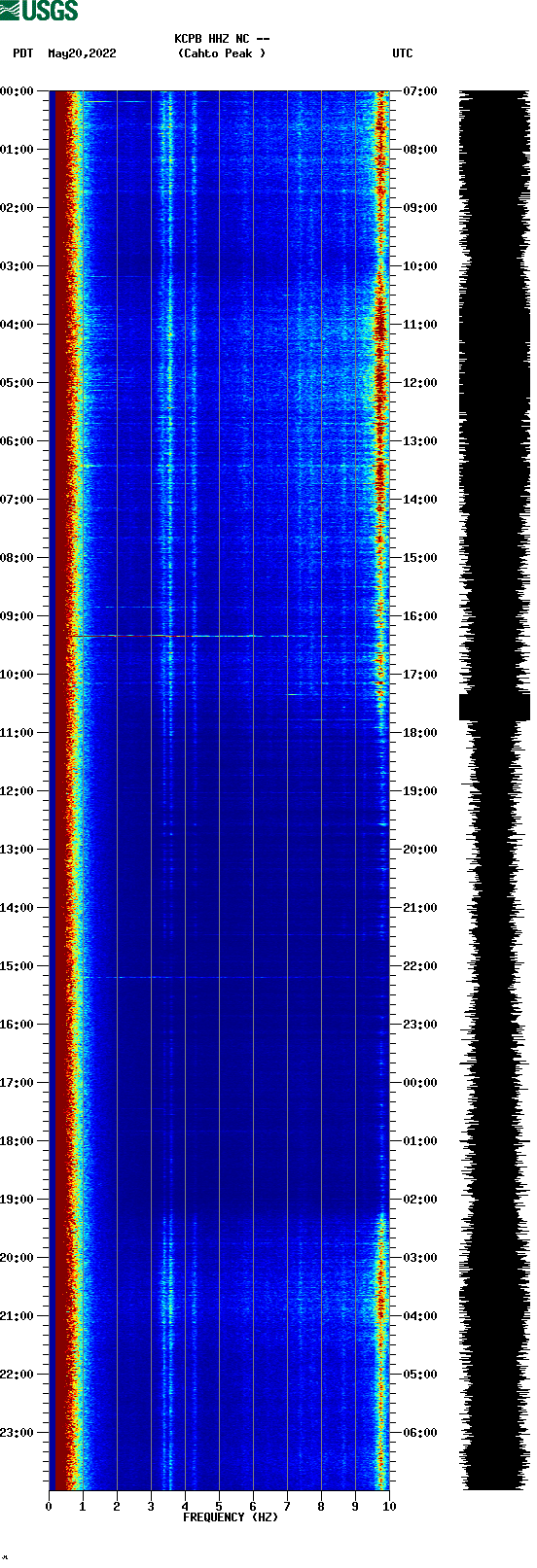This screenshot has width=537, height=1568.
Task: Select 22:00 on the UTC time axis
Action: [x=420, y=966]
